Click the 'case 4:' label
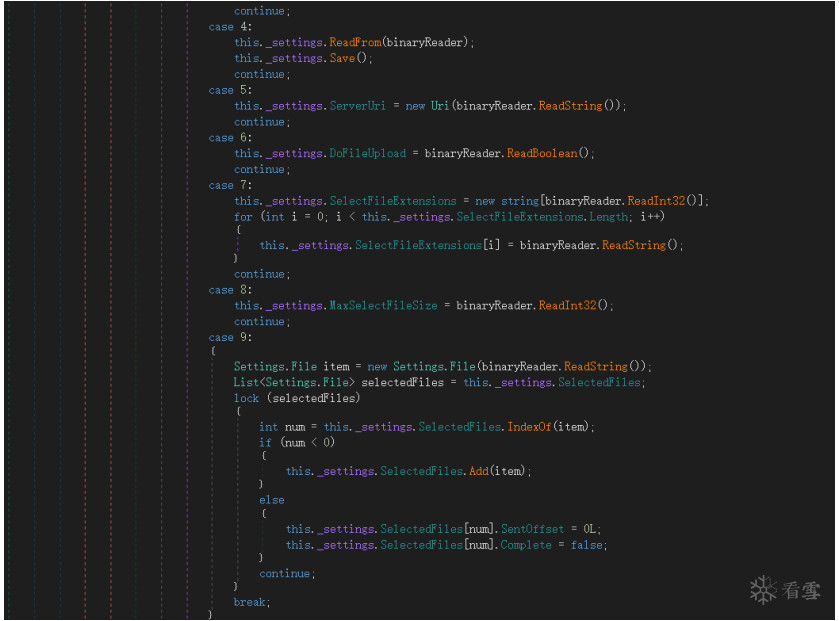 [x=230, y=27]
